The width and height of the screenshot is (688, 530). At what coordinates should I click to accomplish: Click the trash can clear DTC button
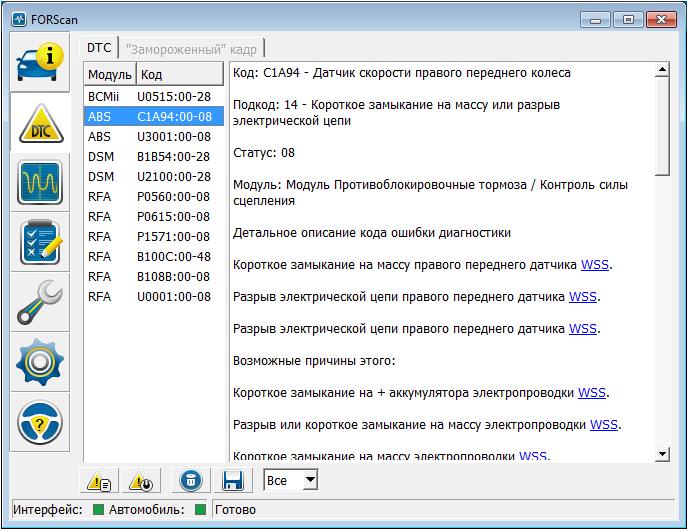tap(191, 480)
